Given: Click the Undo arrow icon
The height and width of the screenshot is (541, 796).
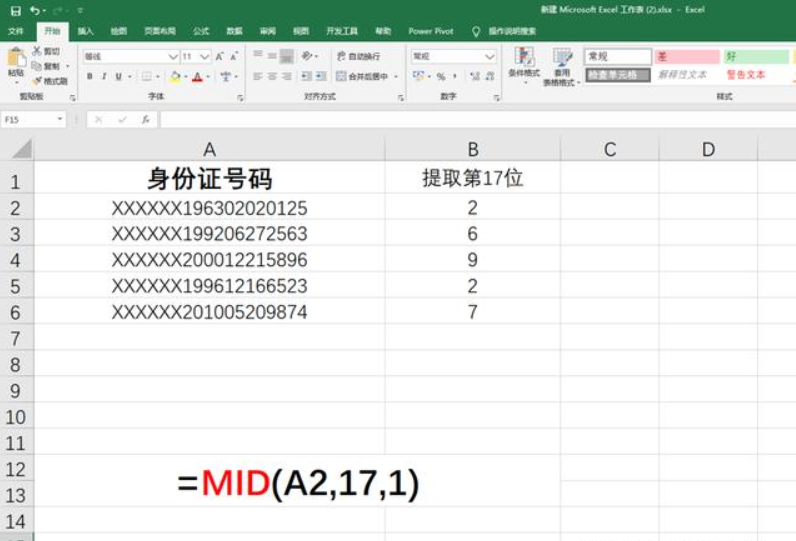Looking at the screenshot, I should [35, 10].
